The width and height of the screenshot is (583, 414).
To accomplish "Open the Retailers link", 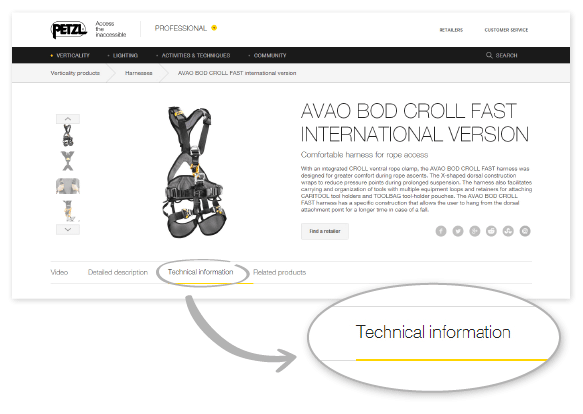I will pyautogui.click(x=451, y=30).
